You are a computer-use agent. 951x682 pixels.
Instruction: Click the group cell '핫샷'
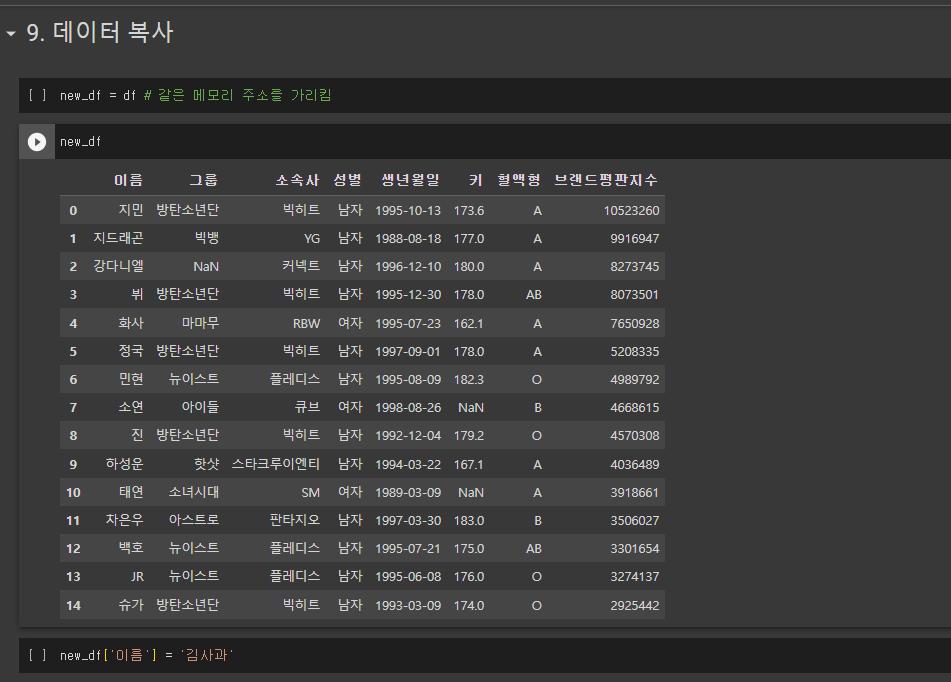point(206,464)
